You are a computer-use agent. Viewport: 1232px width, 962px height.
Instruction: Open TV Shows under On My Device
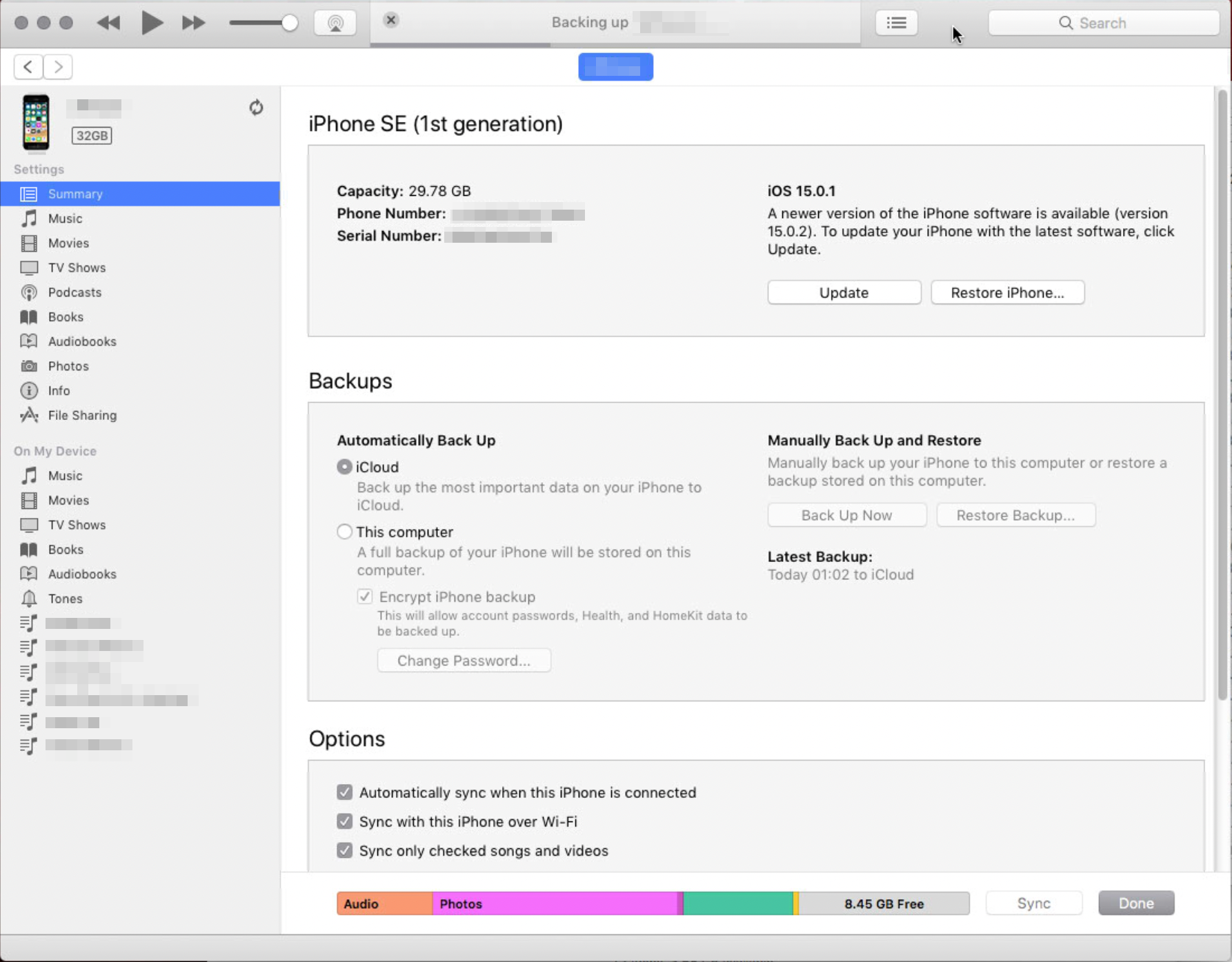(140, 525)
